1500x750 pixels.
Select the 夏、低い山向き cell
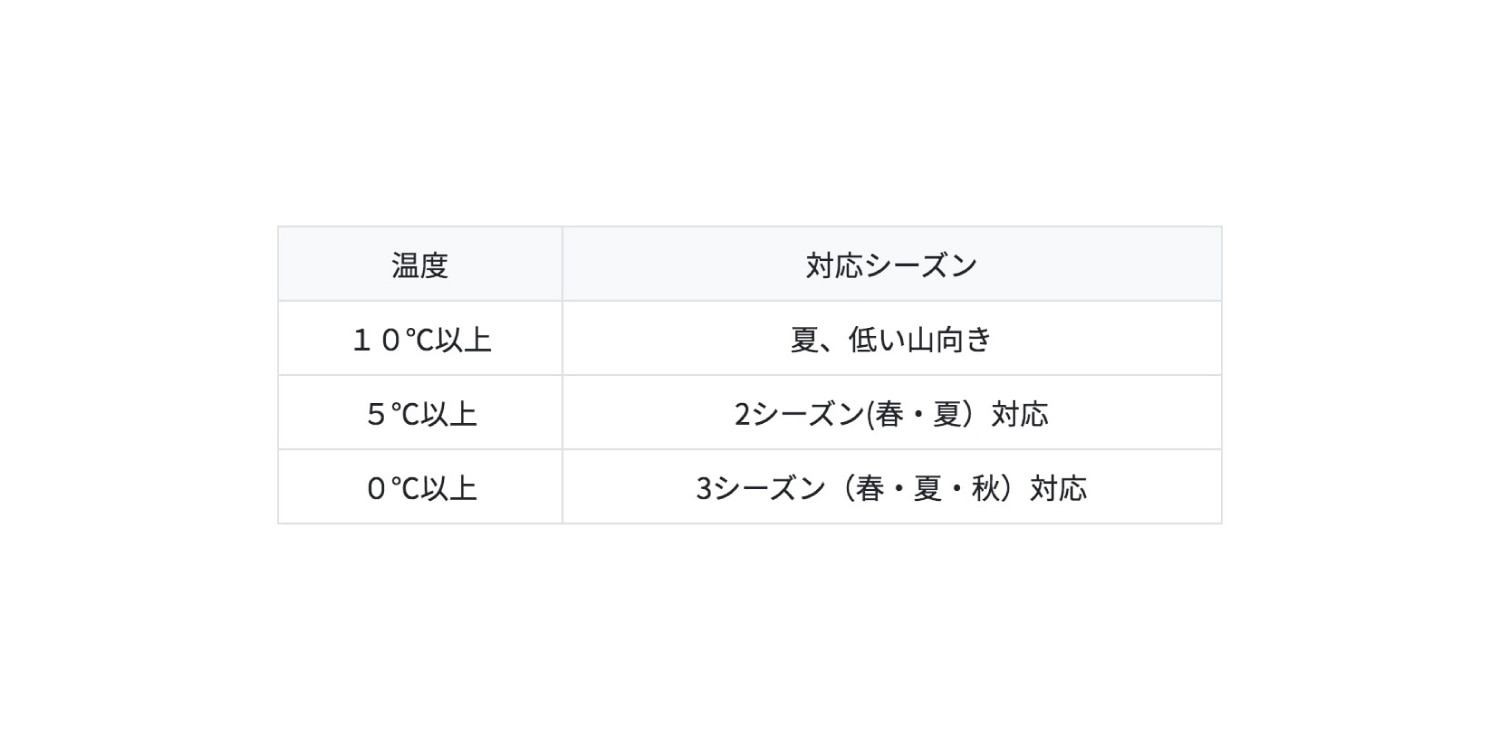tap(892, 339)
